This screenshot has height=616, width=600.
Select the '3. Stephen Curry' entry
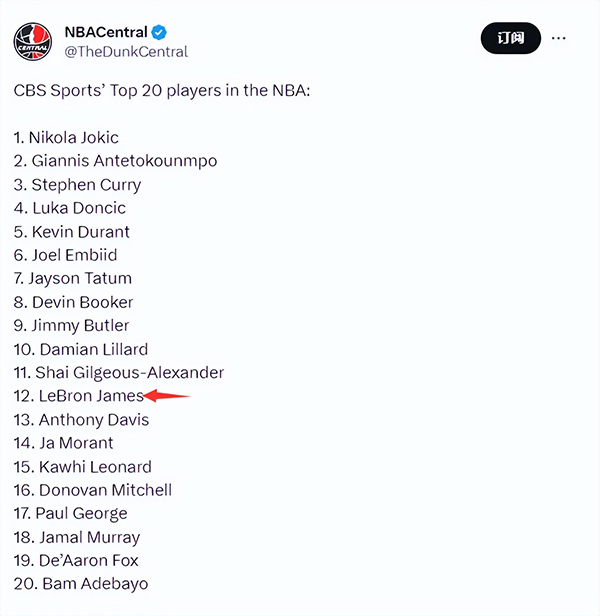click(x=77, y=185)
